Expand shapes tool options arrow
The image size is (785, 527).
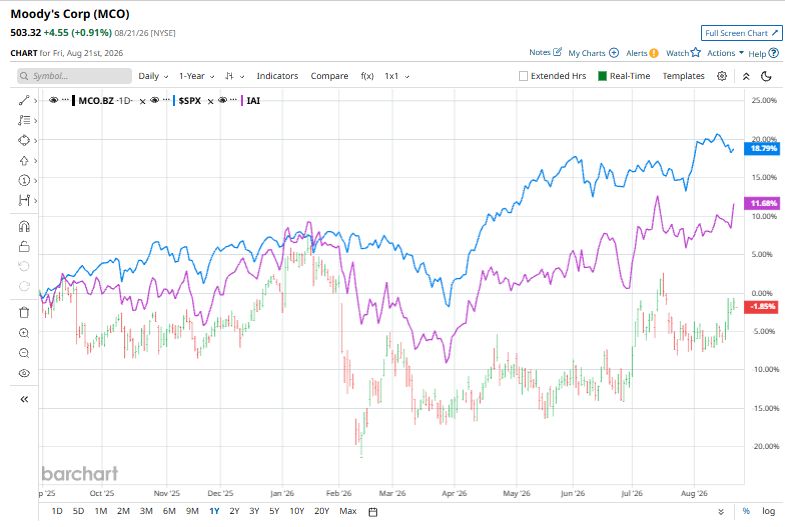(x=36, y=141)
